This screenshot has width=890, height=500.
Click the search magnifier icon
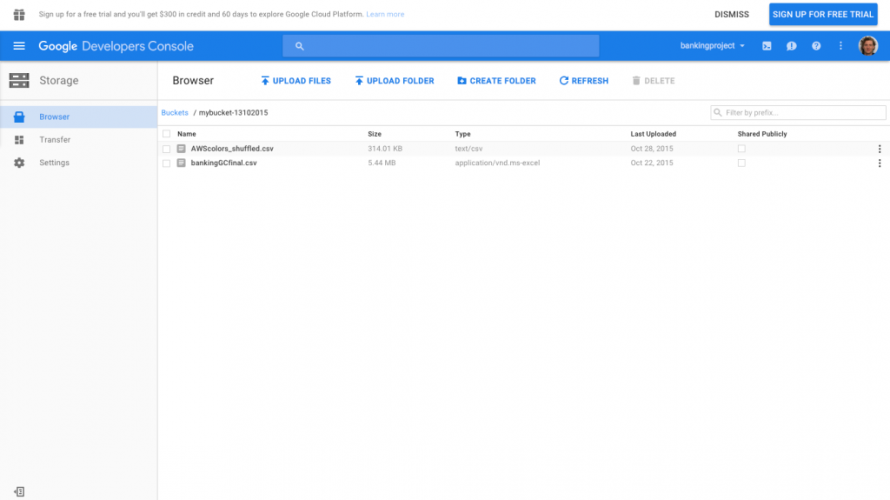[x=299, y=46]
